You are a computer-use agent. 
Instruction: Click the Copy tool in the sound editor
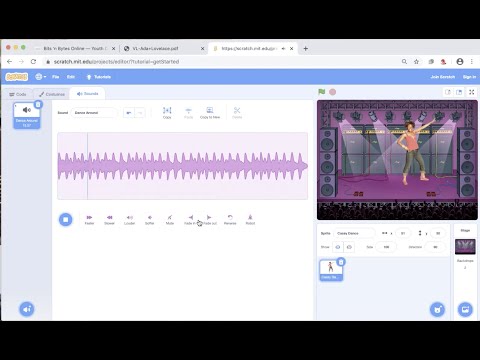(x=167, y=113)
